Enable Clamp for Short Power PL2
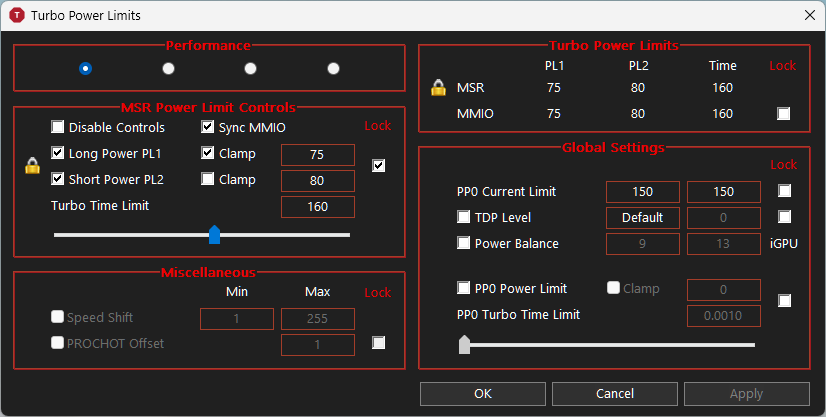This screenshot has height=417, width=826. [x=208, y=180]
